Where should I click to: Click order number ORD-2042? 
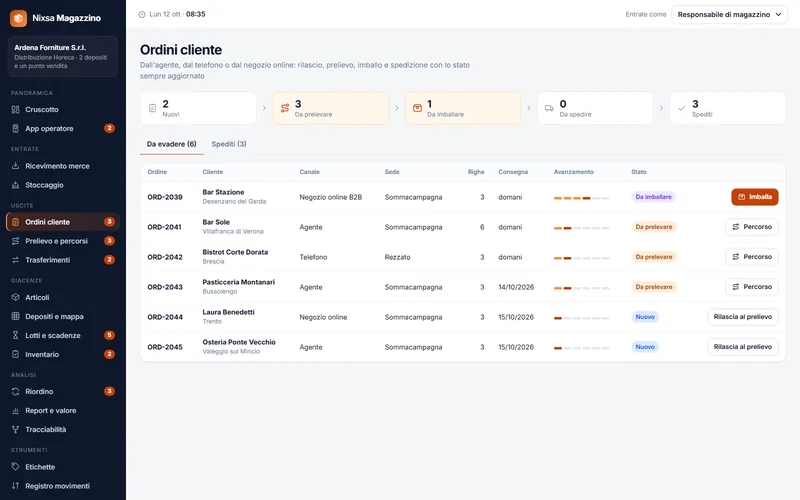[x=165, y=257]
